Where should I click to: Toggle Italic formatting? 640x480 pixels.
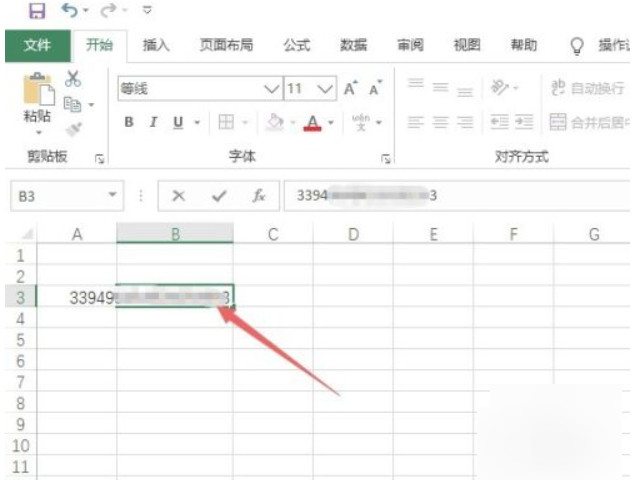pos(153,122)
